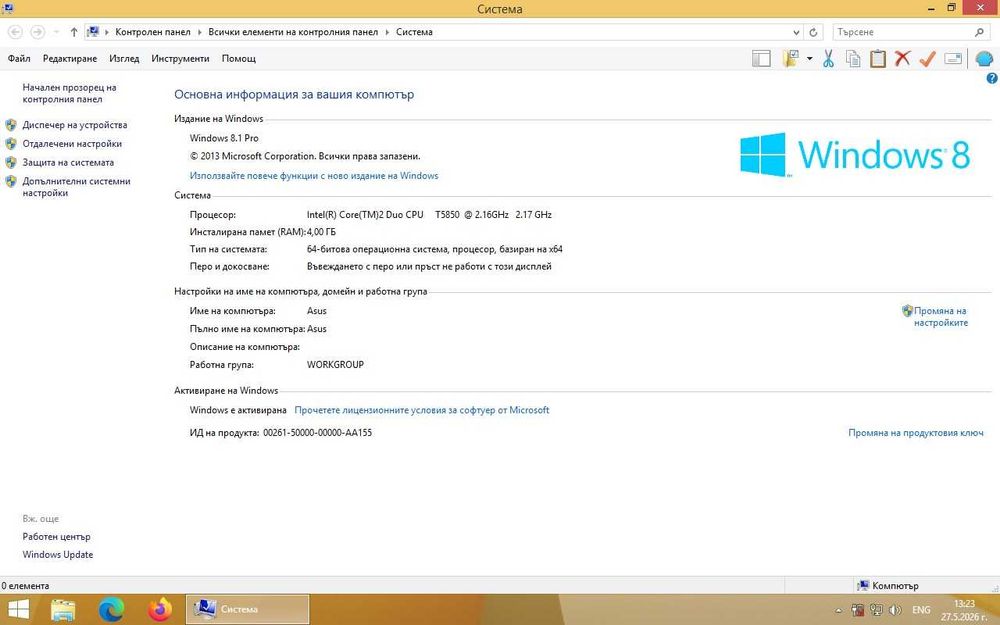Open File Explorer from taskbar
1000x625 pixels.
(62, 610)
